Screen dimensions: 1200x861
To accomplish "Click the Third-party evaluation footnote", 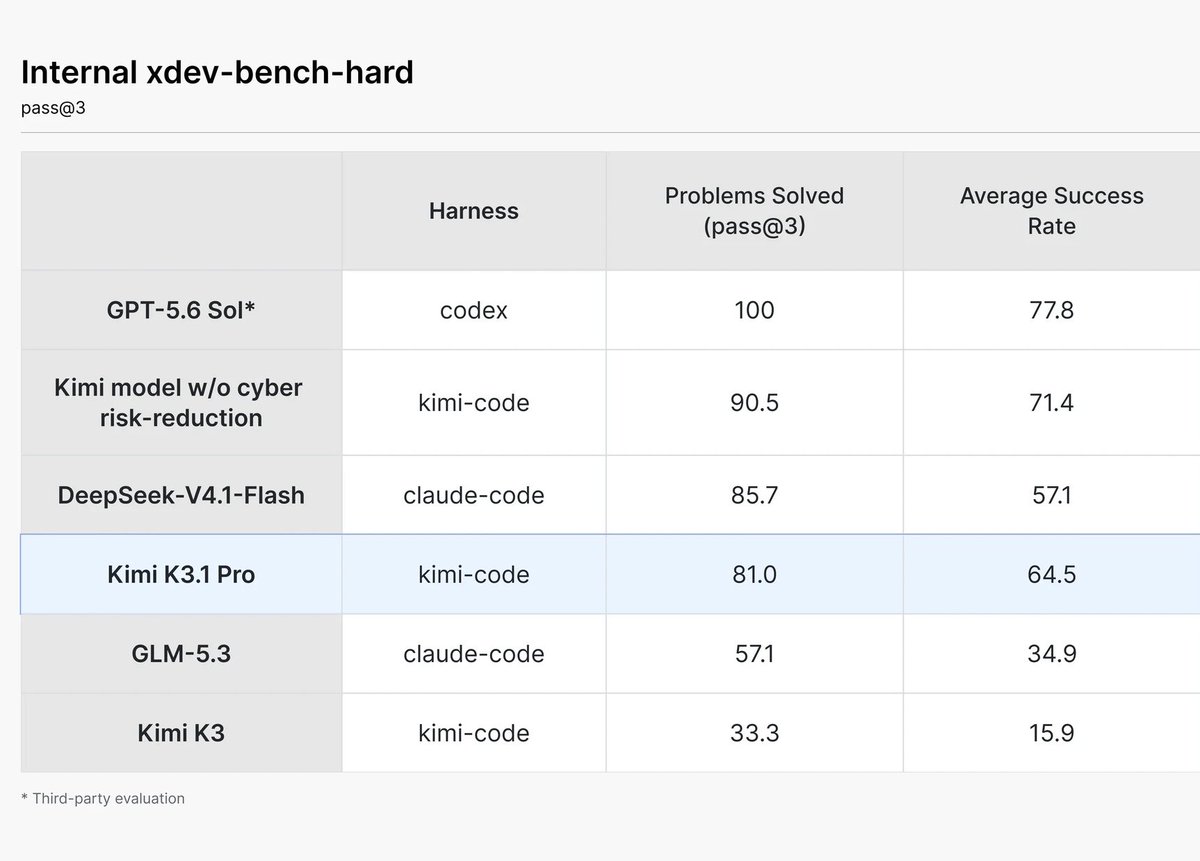I will (x=103, y=798).
